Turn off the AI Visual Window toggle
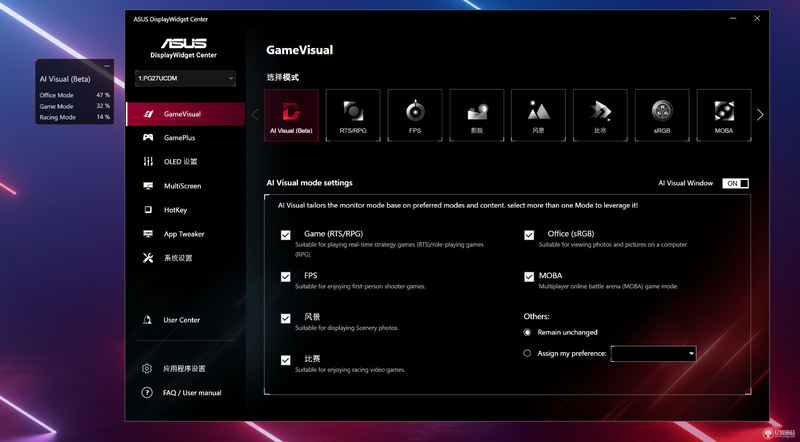 [x=736, y=183]
